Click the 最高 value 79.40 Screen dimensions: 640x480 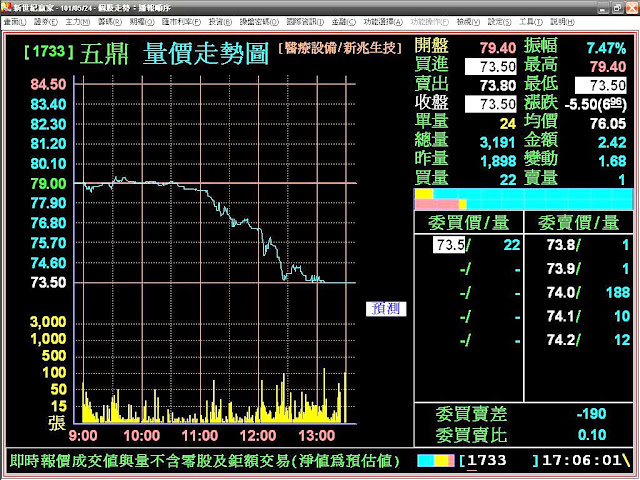pyautogui.click(x=608, y=67)
